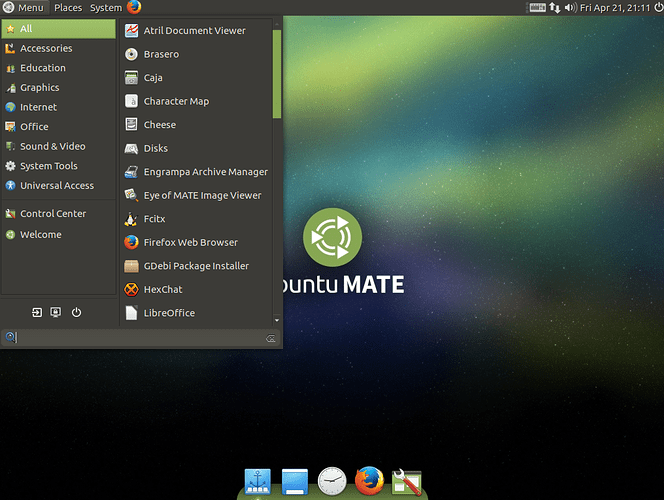
Task: Launch Disks utility
Action: [196, 148]
